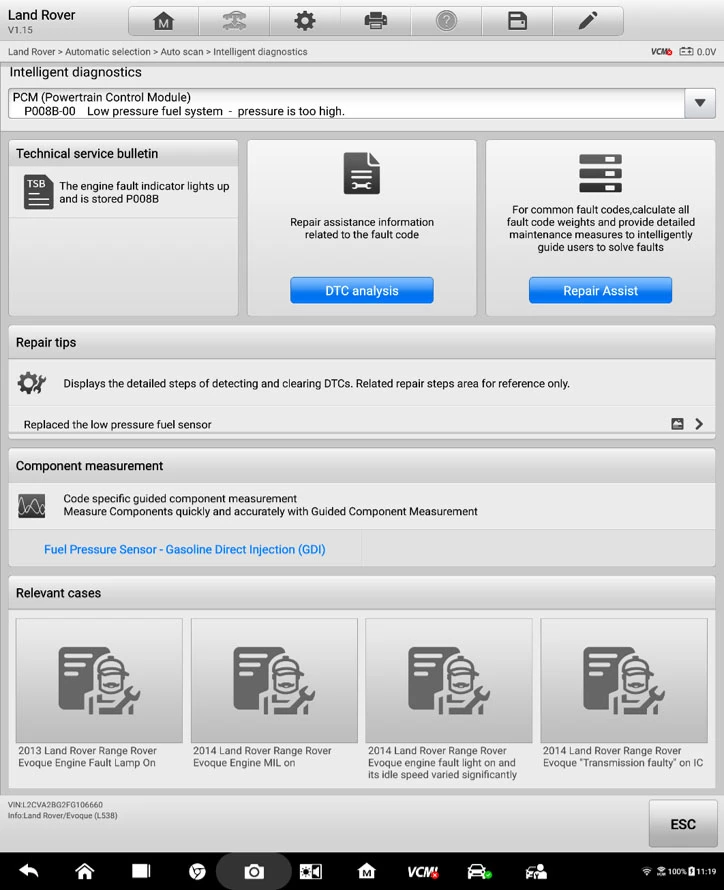Click the Repair tips section header

coord(361,342)
